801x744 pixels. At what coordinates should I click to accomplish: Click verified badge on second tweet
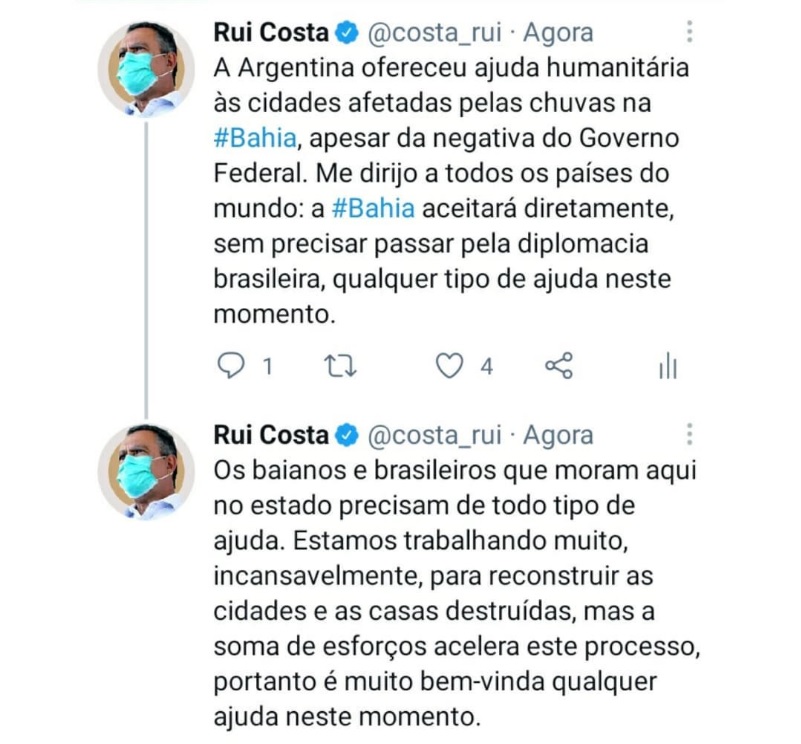(347, 435)
